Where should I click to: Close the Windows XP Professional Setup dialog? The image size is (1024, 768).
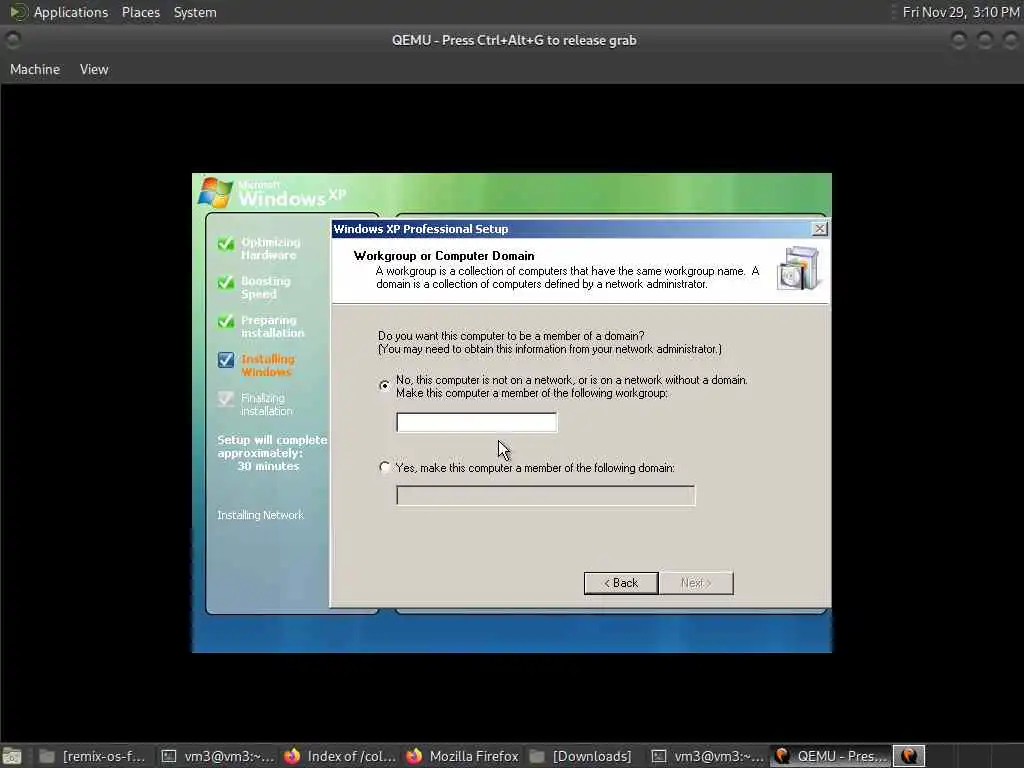click(819, 229)
